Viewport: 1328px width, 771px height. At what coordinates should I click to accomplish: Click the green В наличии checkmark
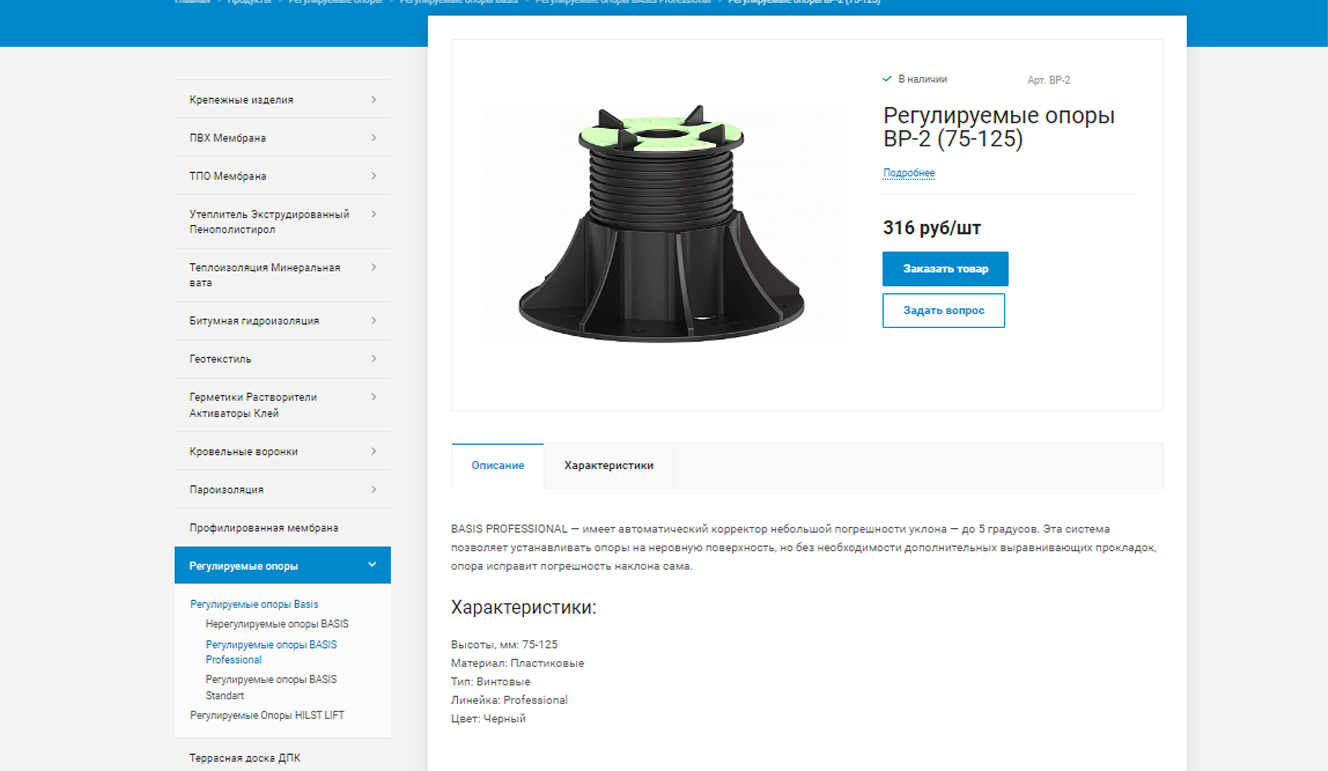coord(887,79)
